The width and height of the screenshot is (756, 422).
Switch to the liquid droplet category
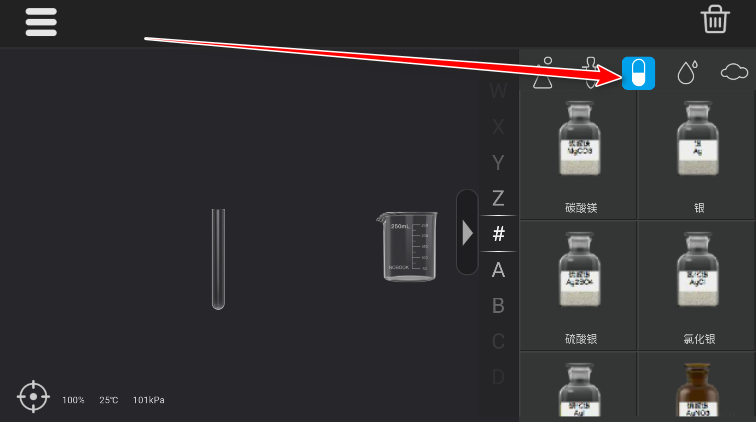pyautogui.click(x=687, y=72)
